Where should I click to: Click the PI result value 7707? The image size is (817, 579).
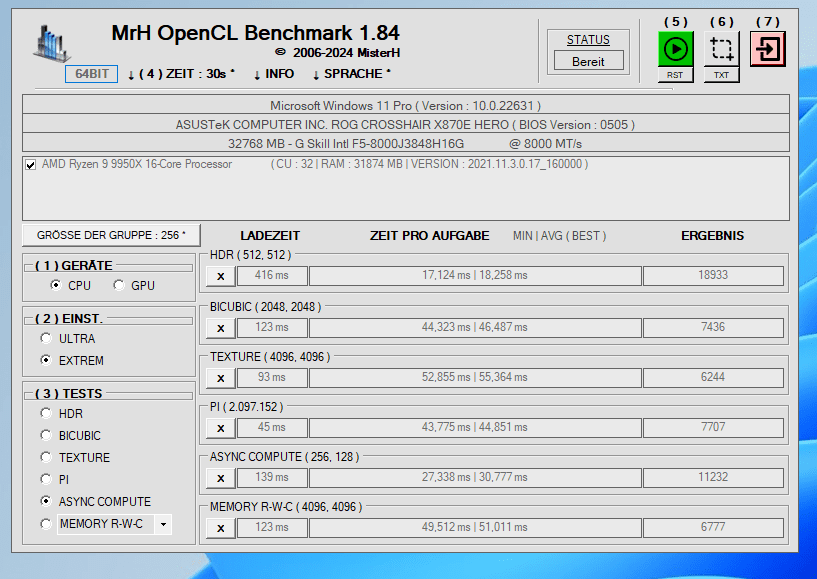point(713,427)
